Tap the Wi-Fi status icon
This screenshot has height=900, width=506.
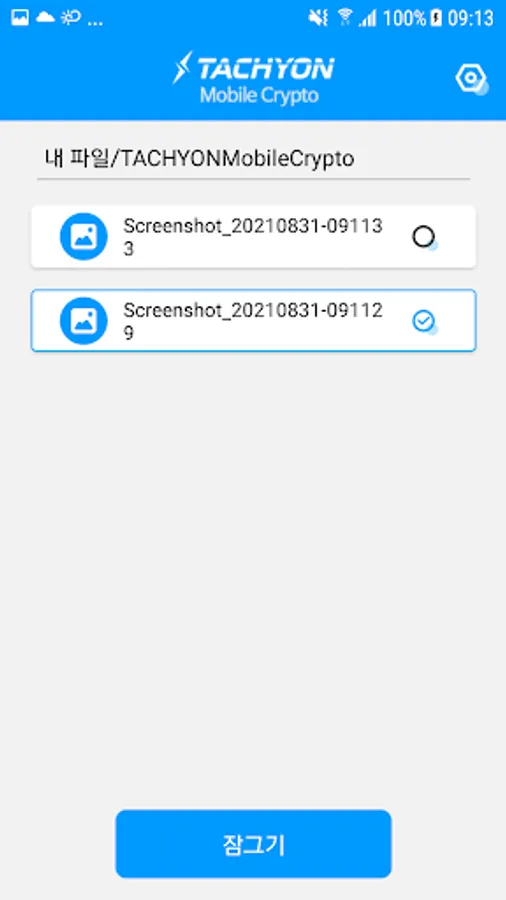click(345, 18)
